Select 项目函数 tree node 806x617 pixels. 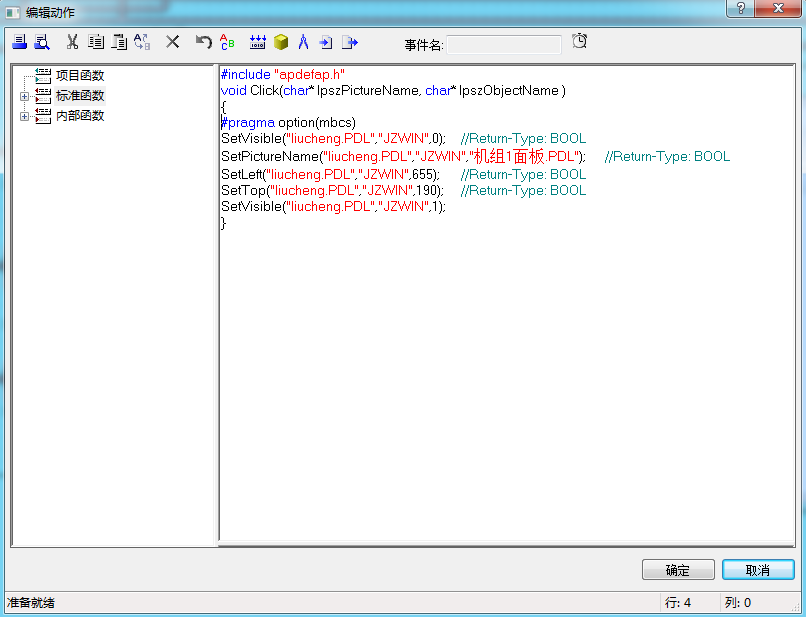80,76
